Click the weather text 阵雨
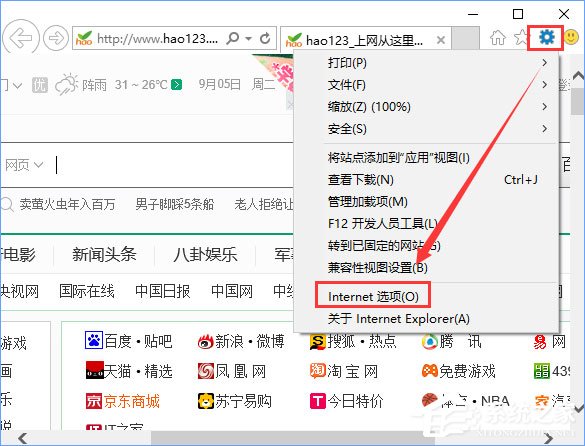Image resolution: width=585 pixels, height=446 pixels. pos(94,85)
